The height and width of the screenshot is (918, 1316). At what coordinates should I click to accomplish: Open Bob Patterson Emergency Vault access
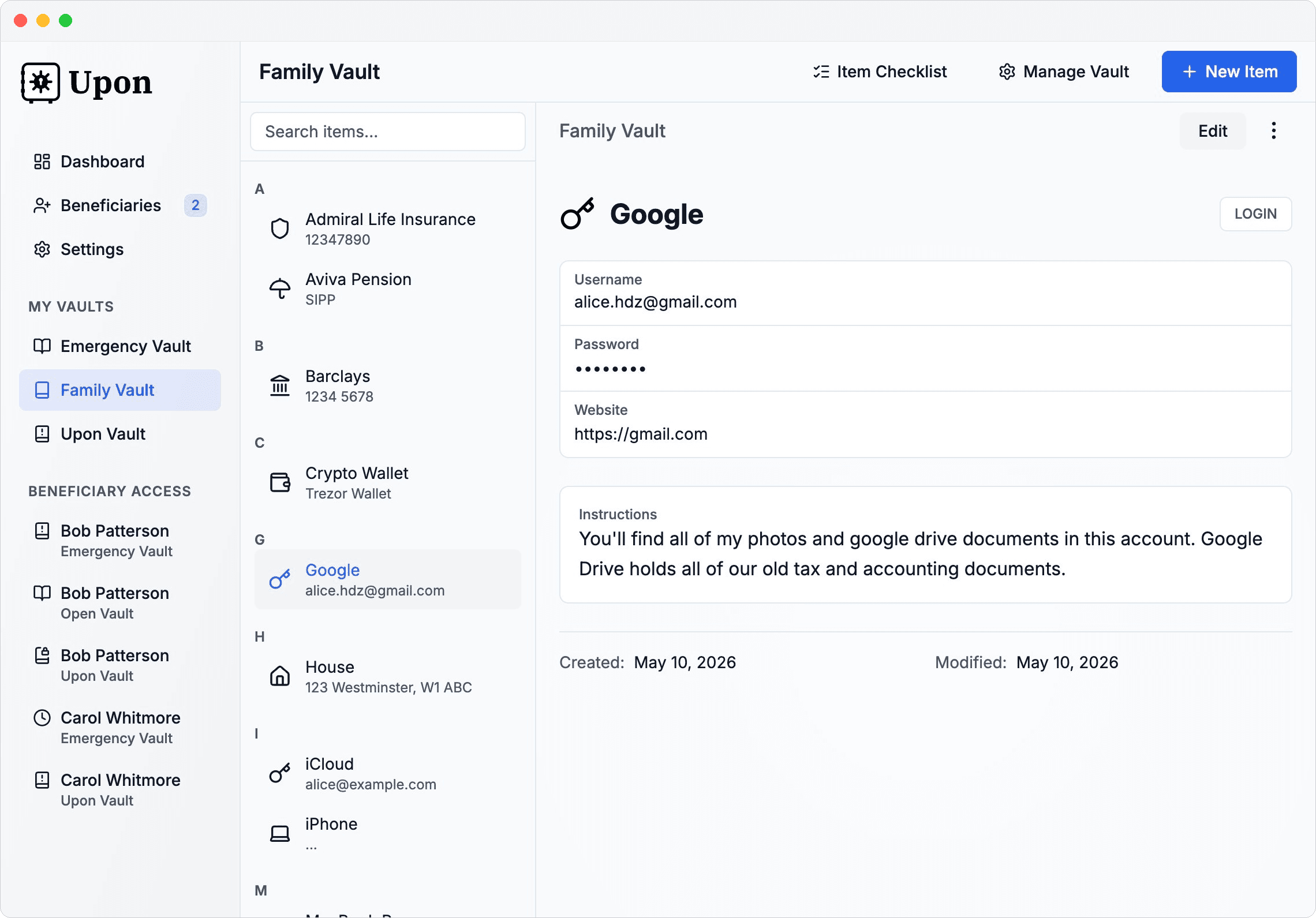pyautogui.click(x=120, y=541)
